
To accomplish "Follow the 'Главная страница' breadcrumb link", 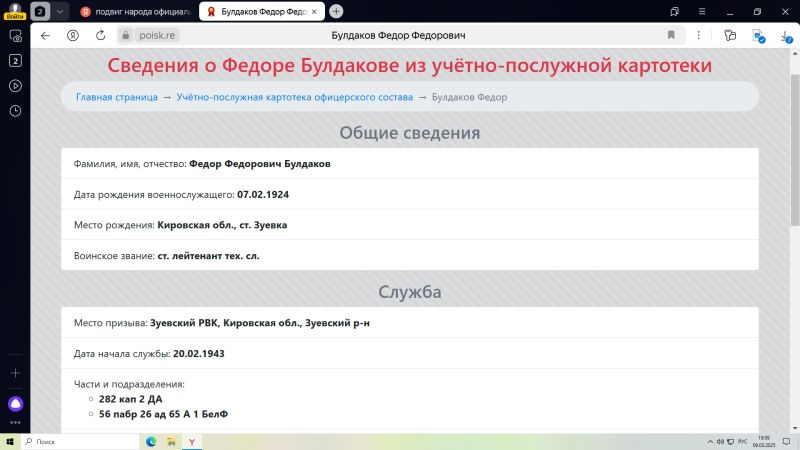I will point(117,97).
